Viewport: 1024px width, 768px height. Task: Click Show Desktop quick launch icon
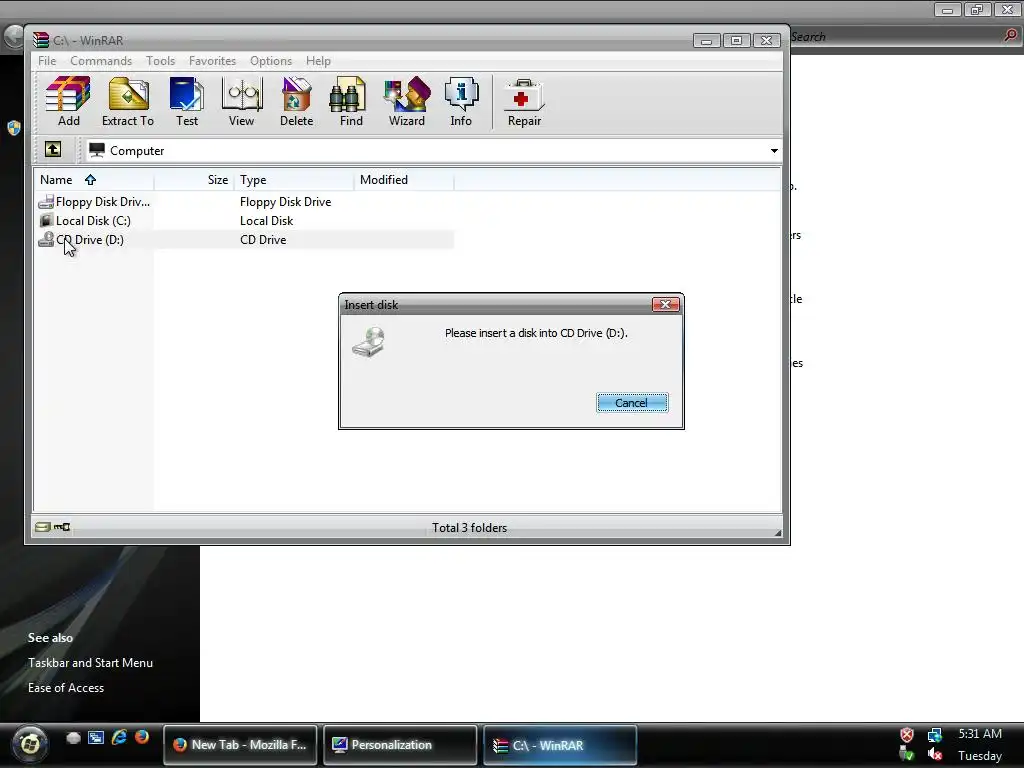pyautogui.click(x=73, y=738)
